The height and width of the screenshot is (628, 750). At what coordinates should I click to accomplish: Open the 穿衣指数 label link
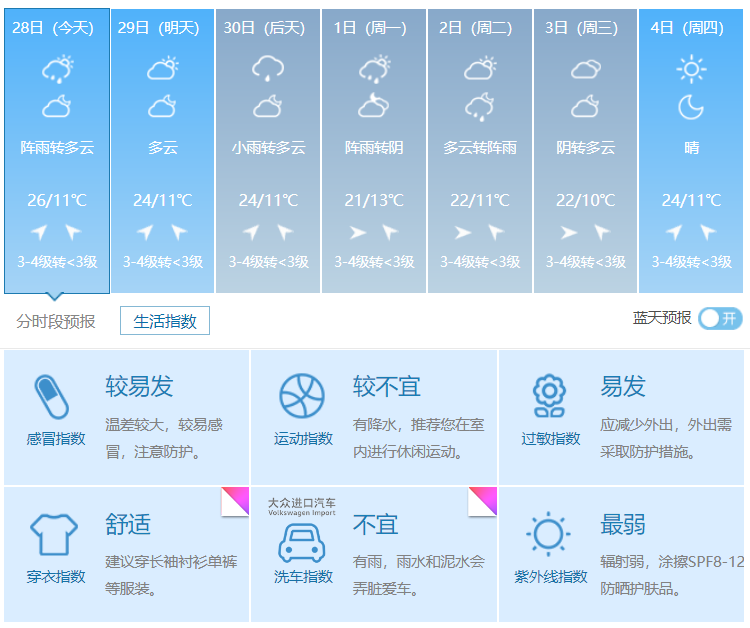click(55, 576)
